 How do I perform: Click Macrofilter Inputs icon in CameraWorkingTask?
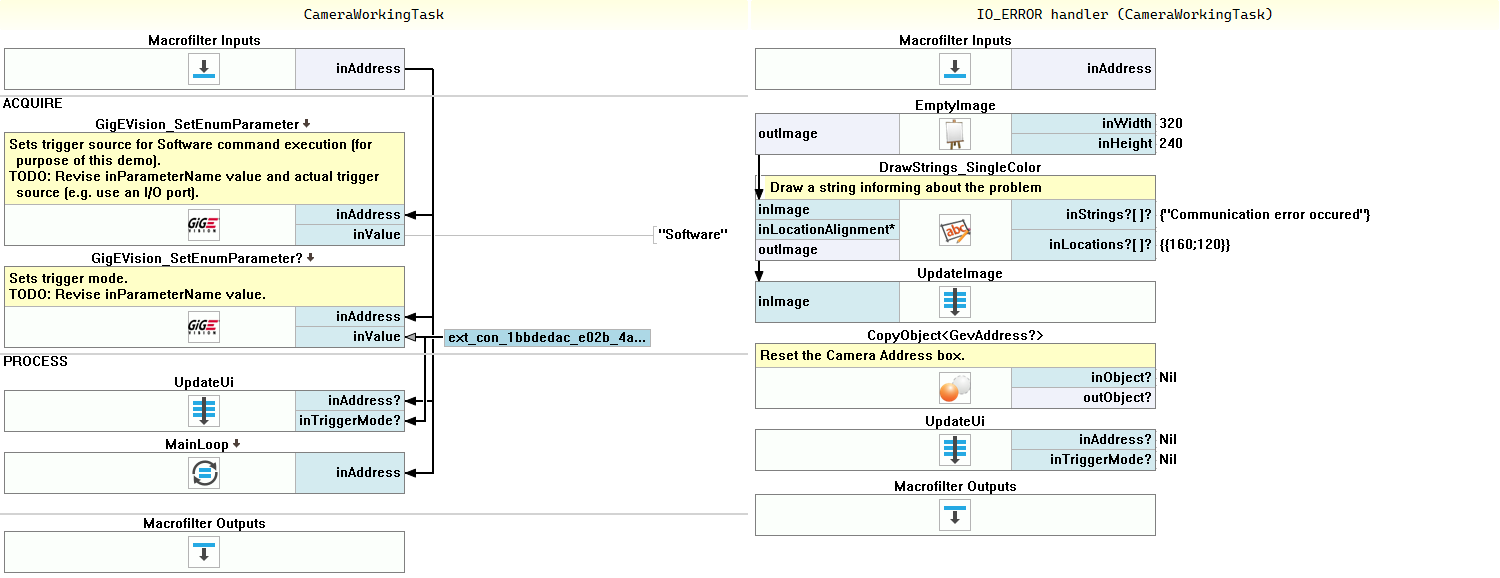pyautogui.click(x=204, y=69)
